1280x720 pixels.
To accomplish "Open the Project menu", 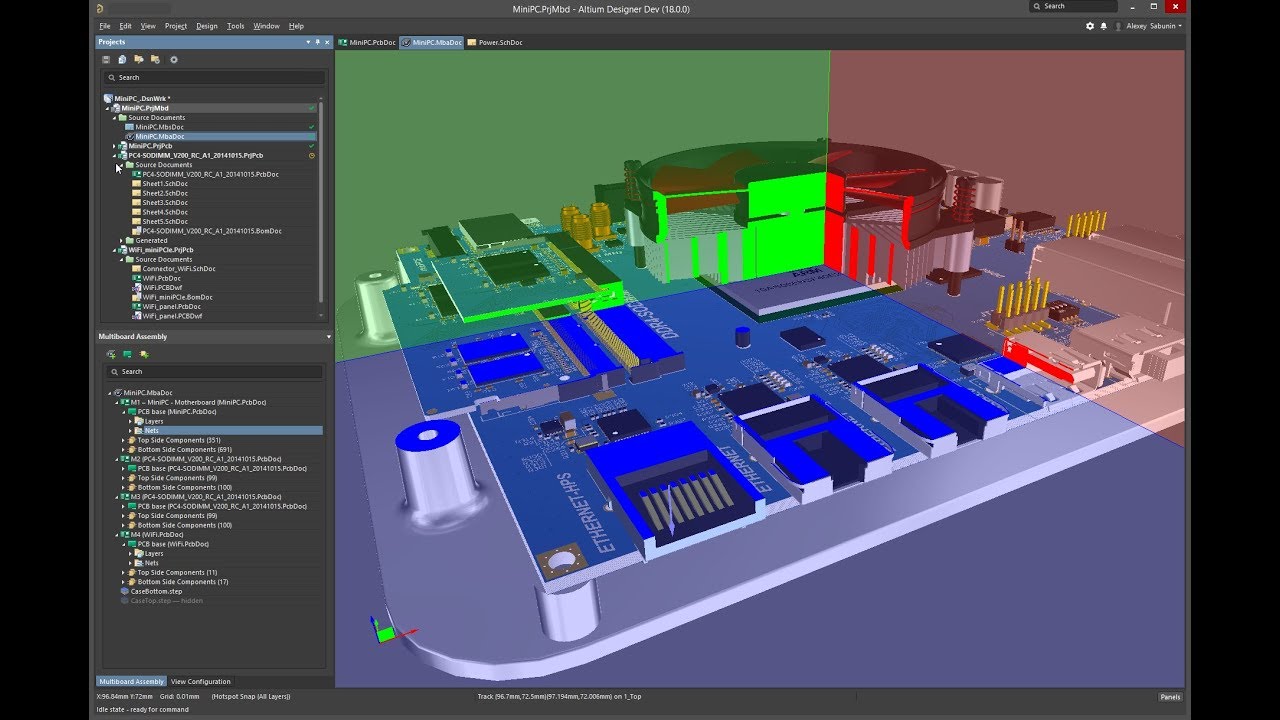I will [x=176, y=26].
